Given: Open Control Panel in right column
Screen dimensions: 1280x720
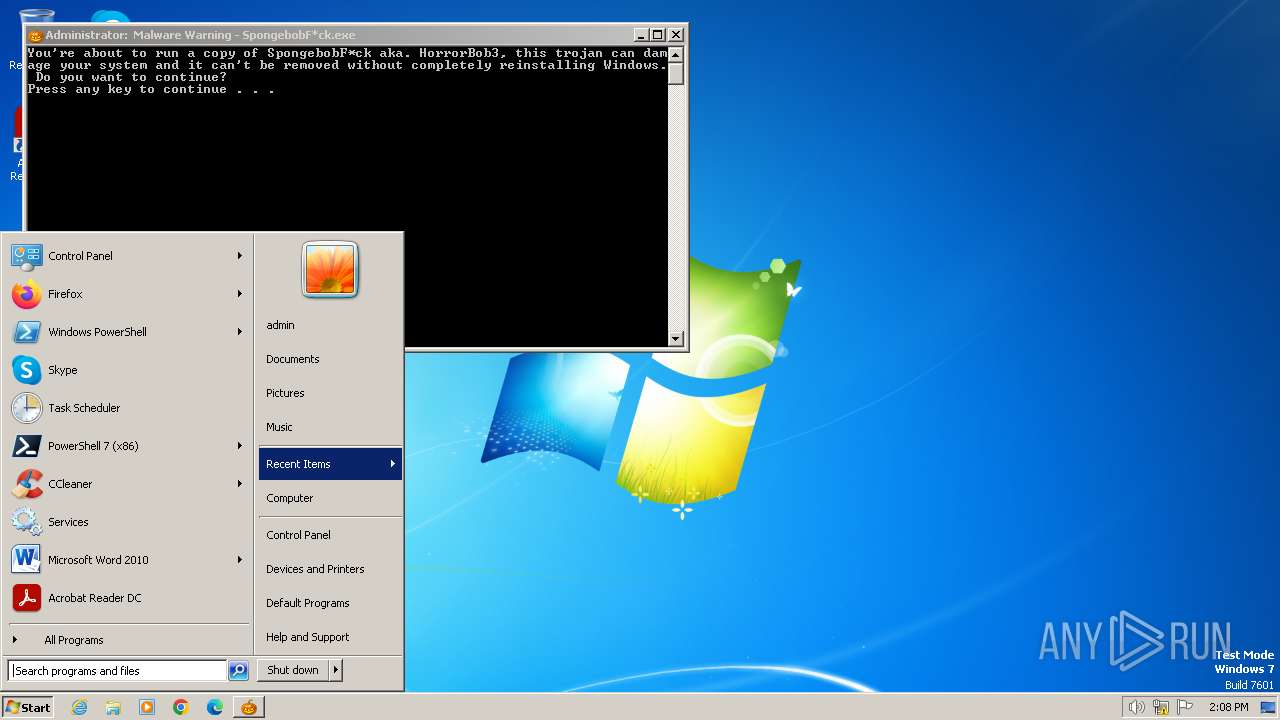Looking at the screenshot, I should click(330, 535).
